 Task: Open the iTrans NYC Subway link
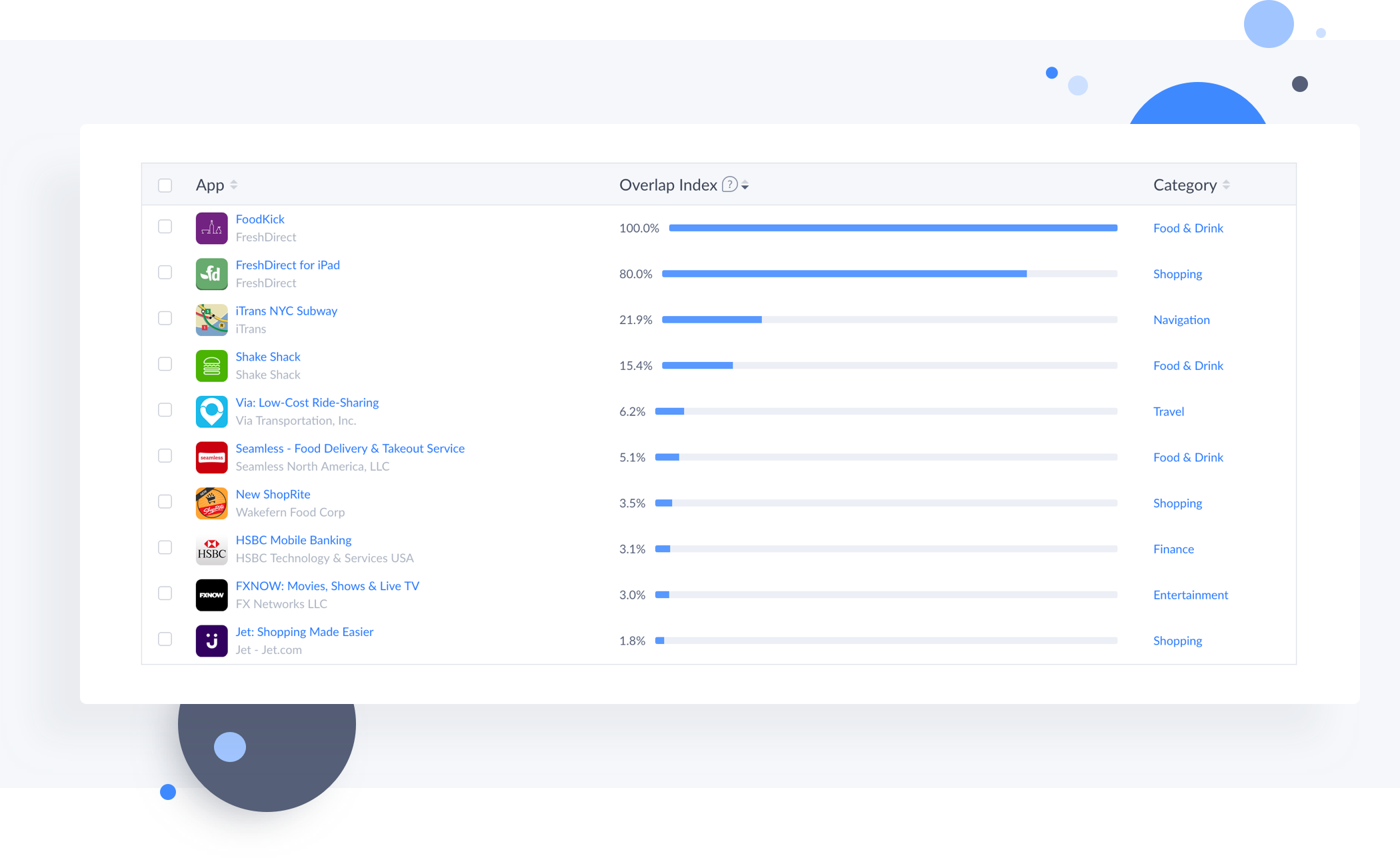286,311
